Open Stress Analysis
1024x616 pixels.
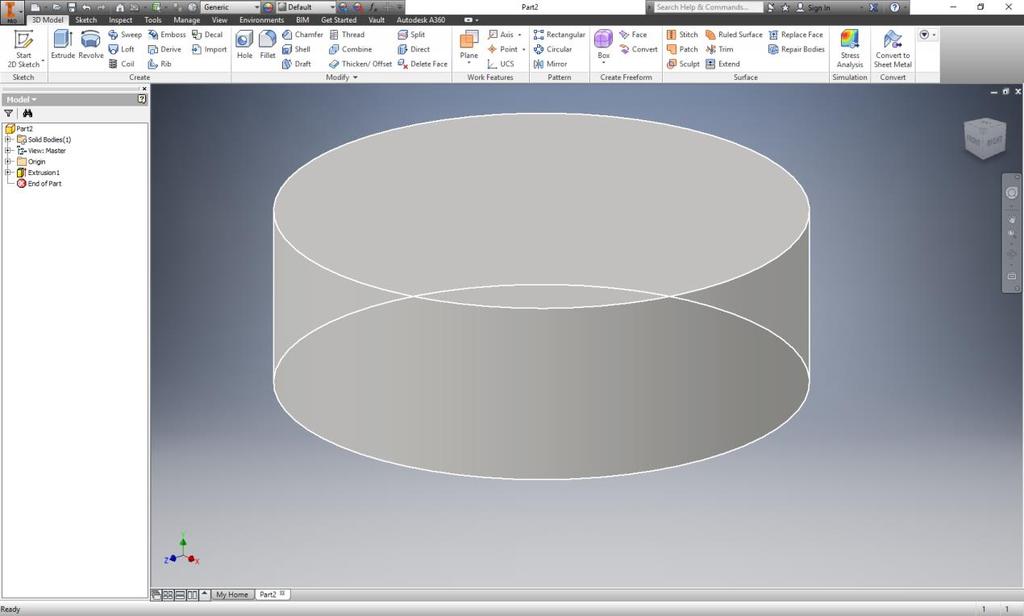pos(850,48)
